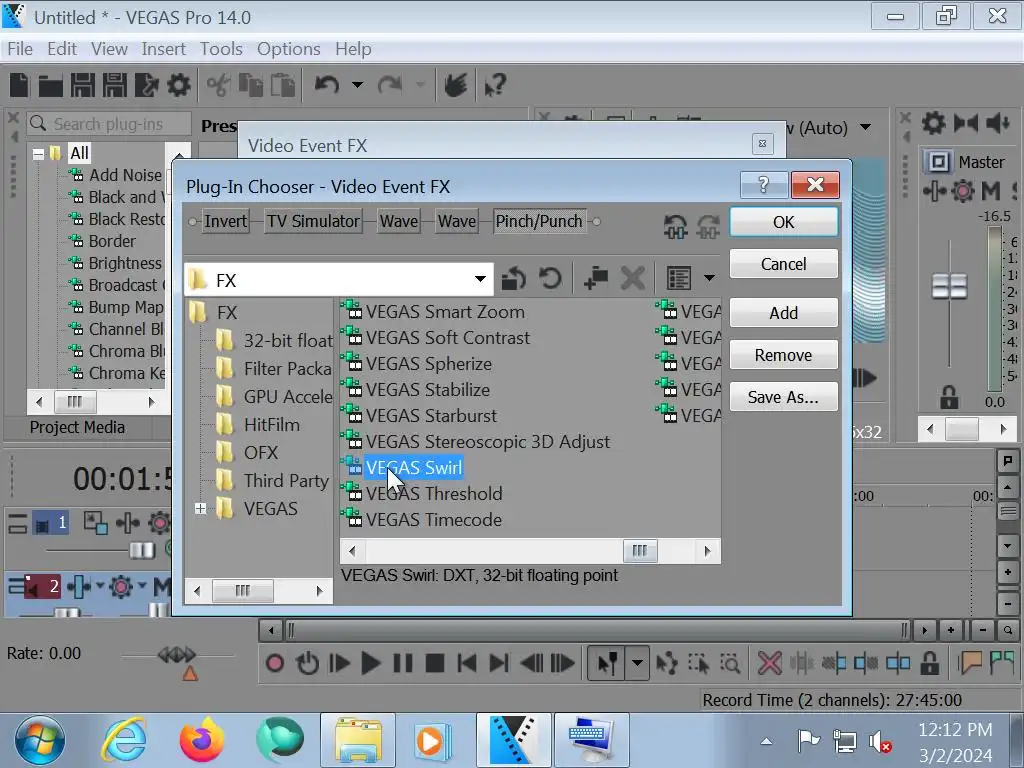Toggle Loop Playback in transport bar
The width and height of the screenshot is (1024, 768).
(x=307, y=664)
